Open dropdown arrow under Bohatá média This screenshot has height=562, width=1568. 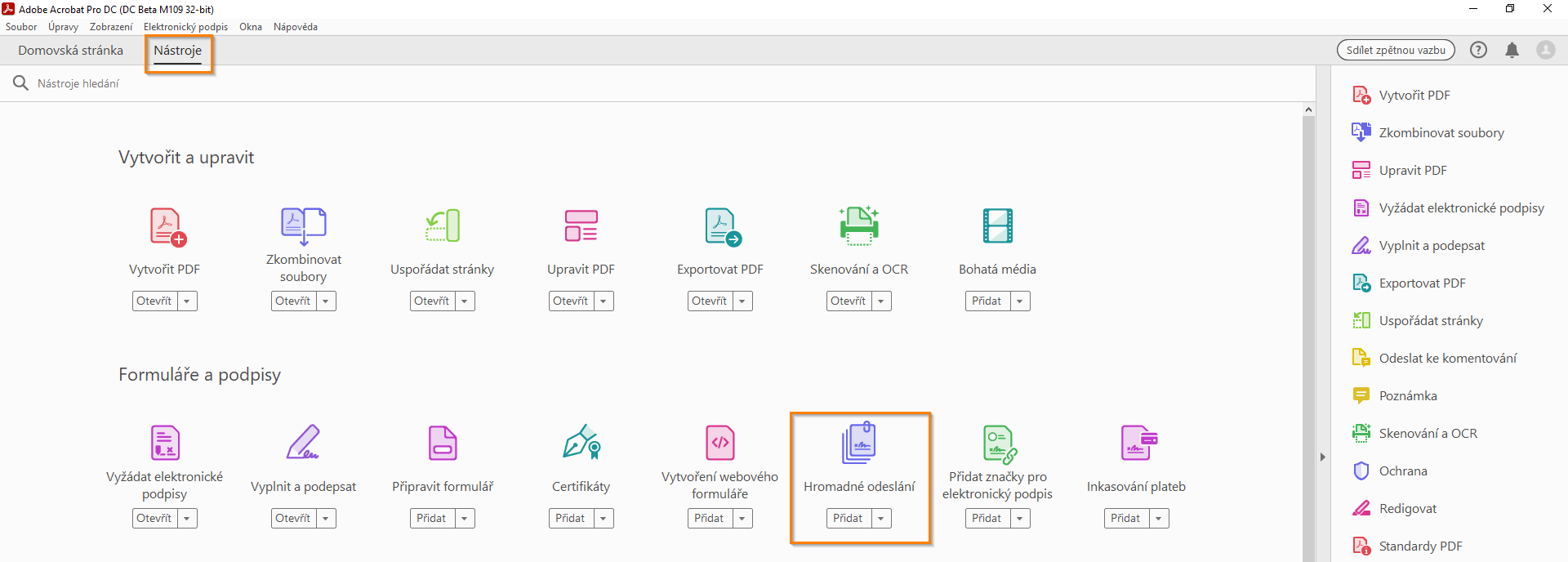[1020, 301]
